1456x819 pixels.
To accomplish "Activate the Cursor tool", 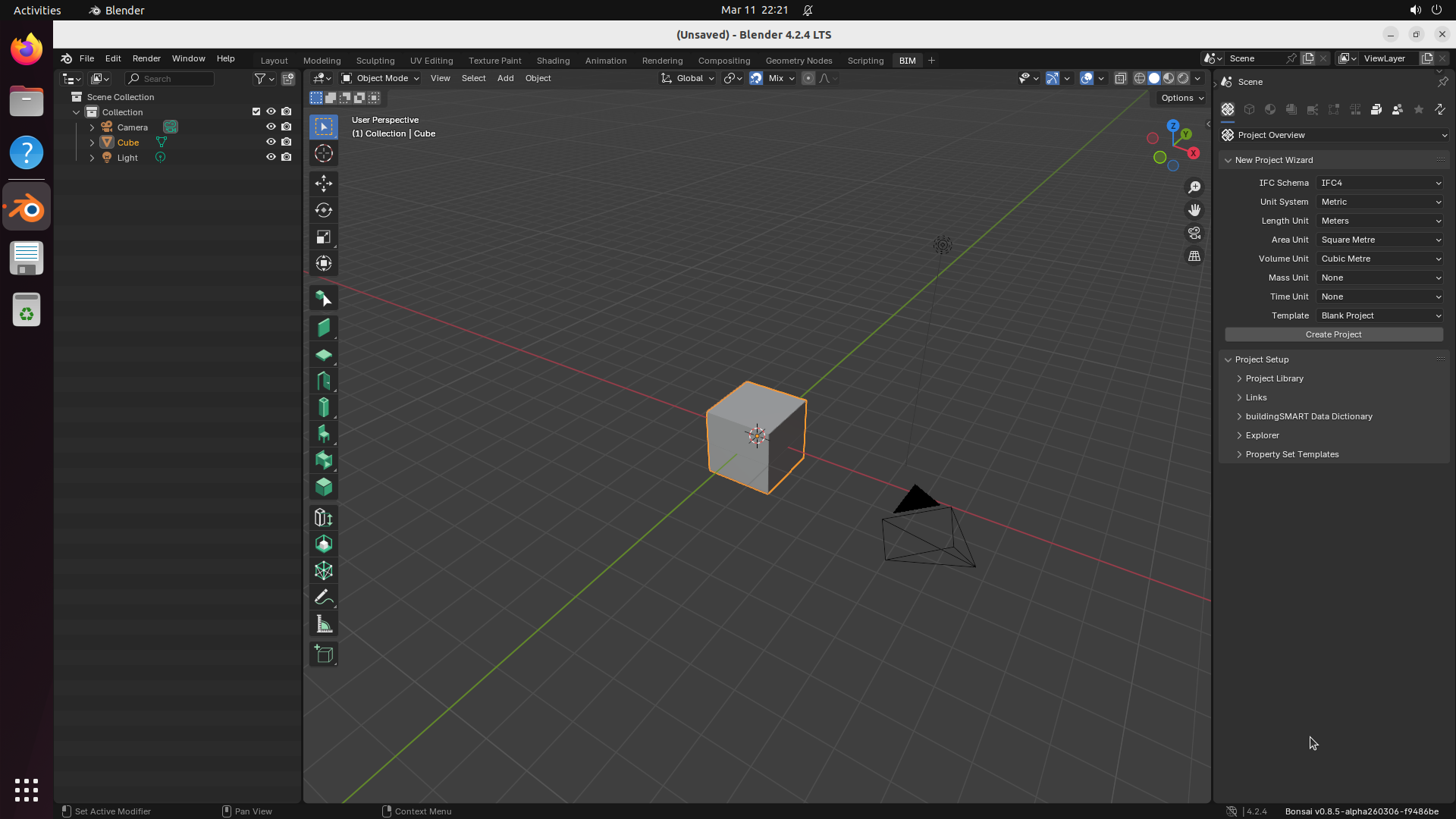I will [324, 153].
